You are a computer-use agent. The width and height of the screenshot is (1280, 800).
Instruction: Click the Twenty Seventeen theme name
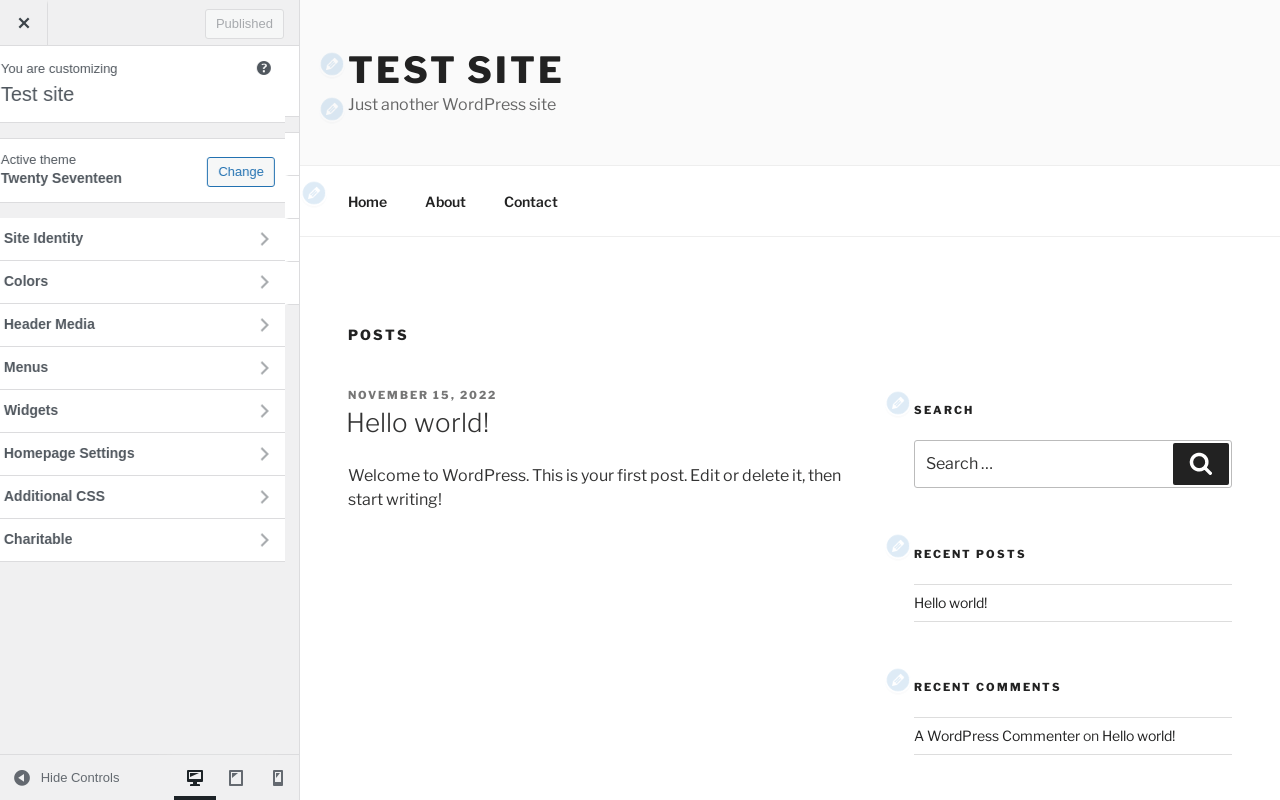click(x=61, y=178)
